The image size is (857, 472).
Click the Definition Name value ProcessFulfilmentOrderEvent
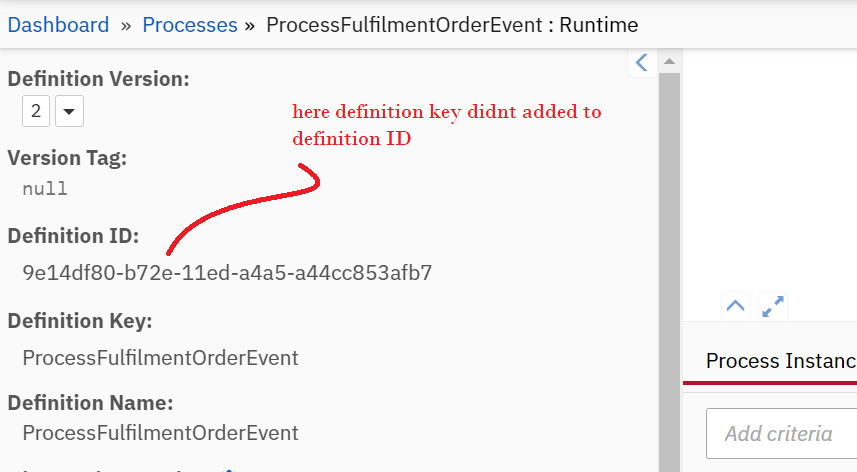click(x=160, y=433)
